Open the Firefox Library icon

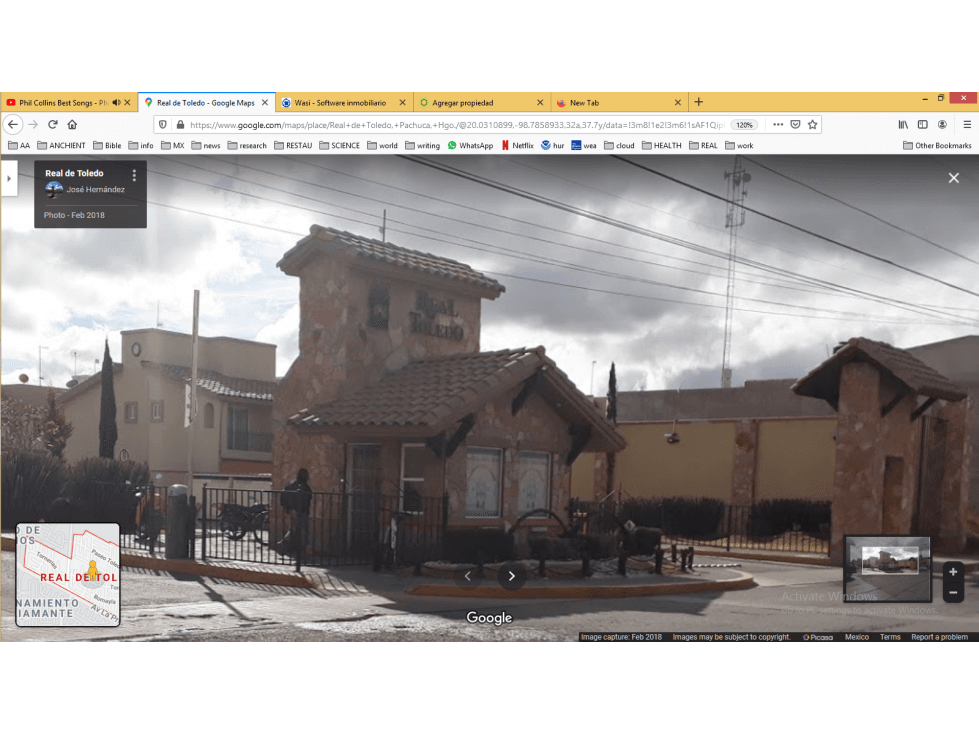click(903, 124)
